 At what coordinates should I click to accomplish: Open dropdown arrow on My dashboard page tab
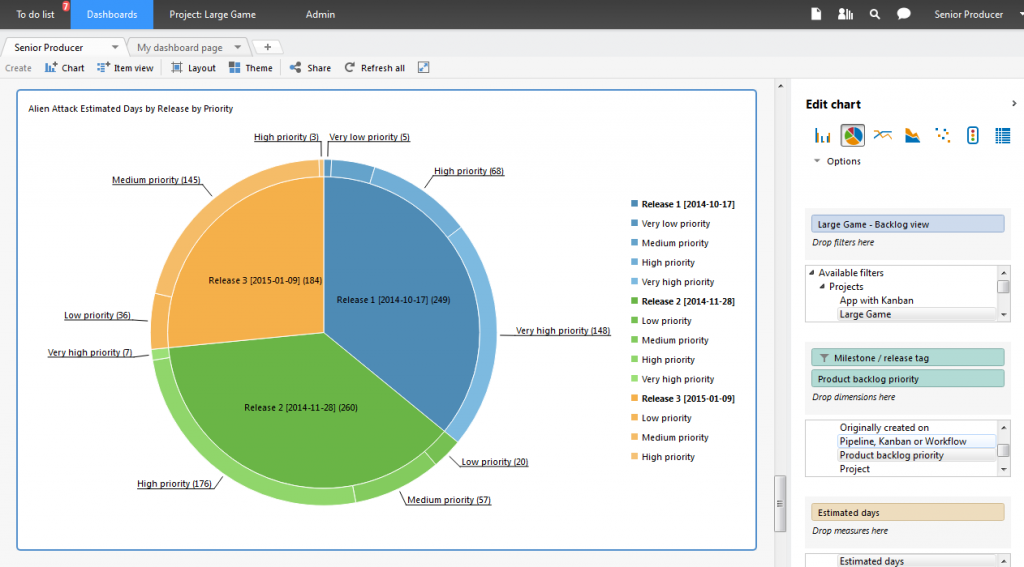pos(238,47)
